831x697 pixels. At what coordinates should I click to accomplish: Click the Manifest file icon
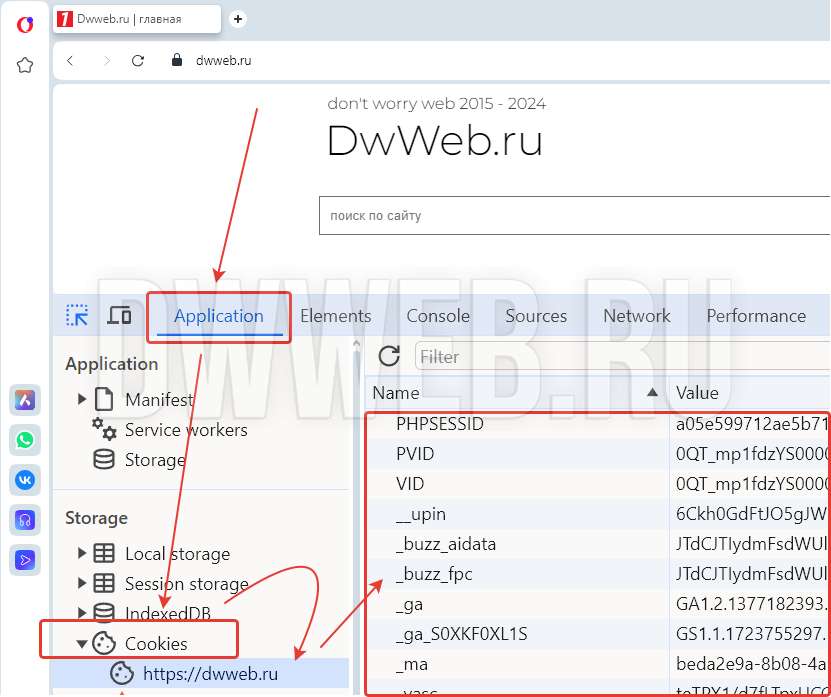pos(104,399)
